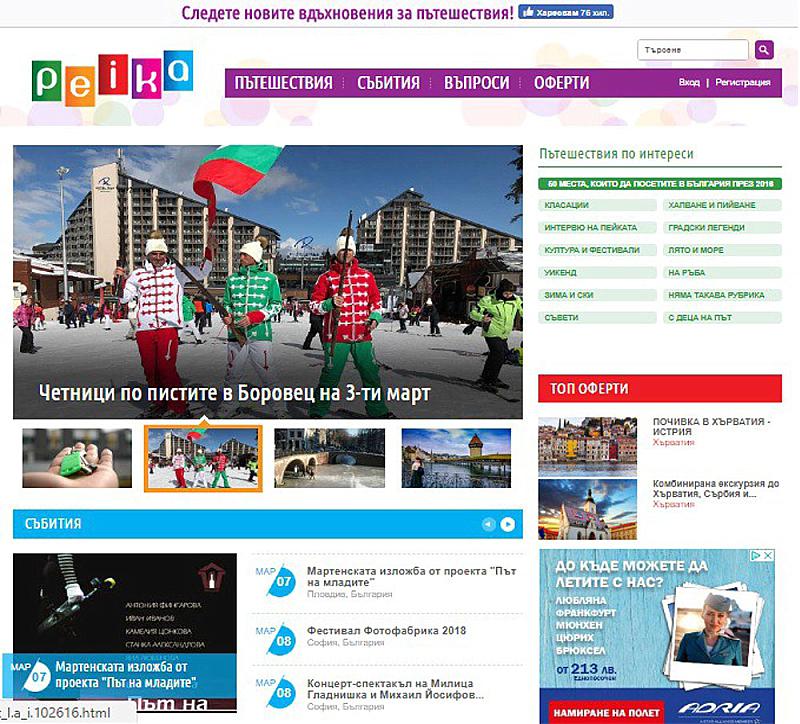The height and width of the screenshot is (724, 800).
Task: Advance events with the right arrow
Action: (x=508, y=524)
